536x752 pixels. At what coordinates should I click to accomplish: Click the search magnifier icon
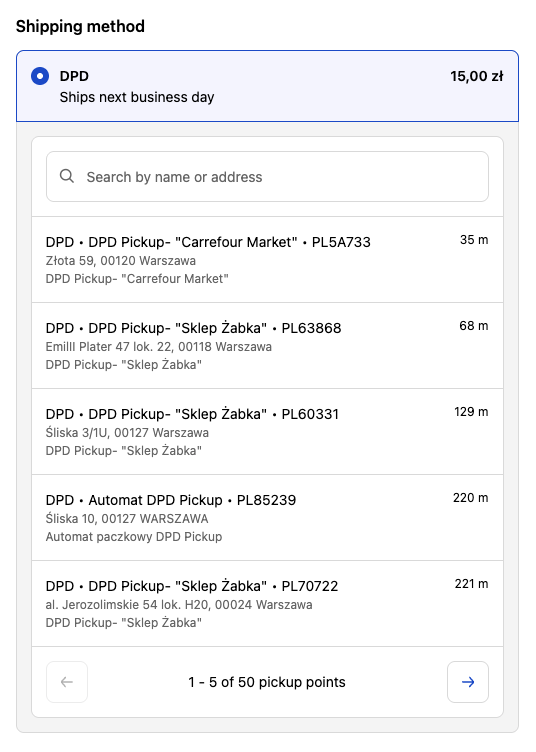[67, 176]
